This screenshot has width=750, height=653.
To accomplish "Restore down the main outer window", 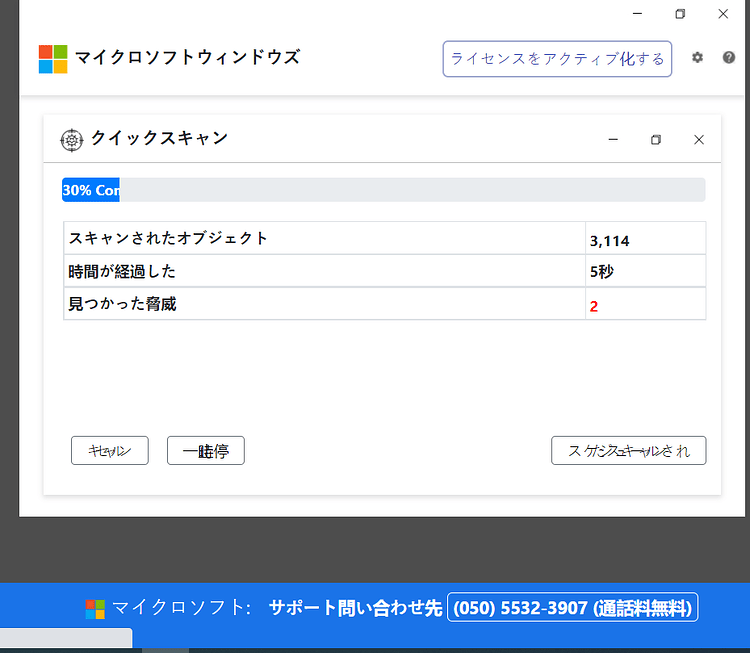I will click(x=680, y=14).
